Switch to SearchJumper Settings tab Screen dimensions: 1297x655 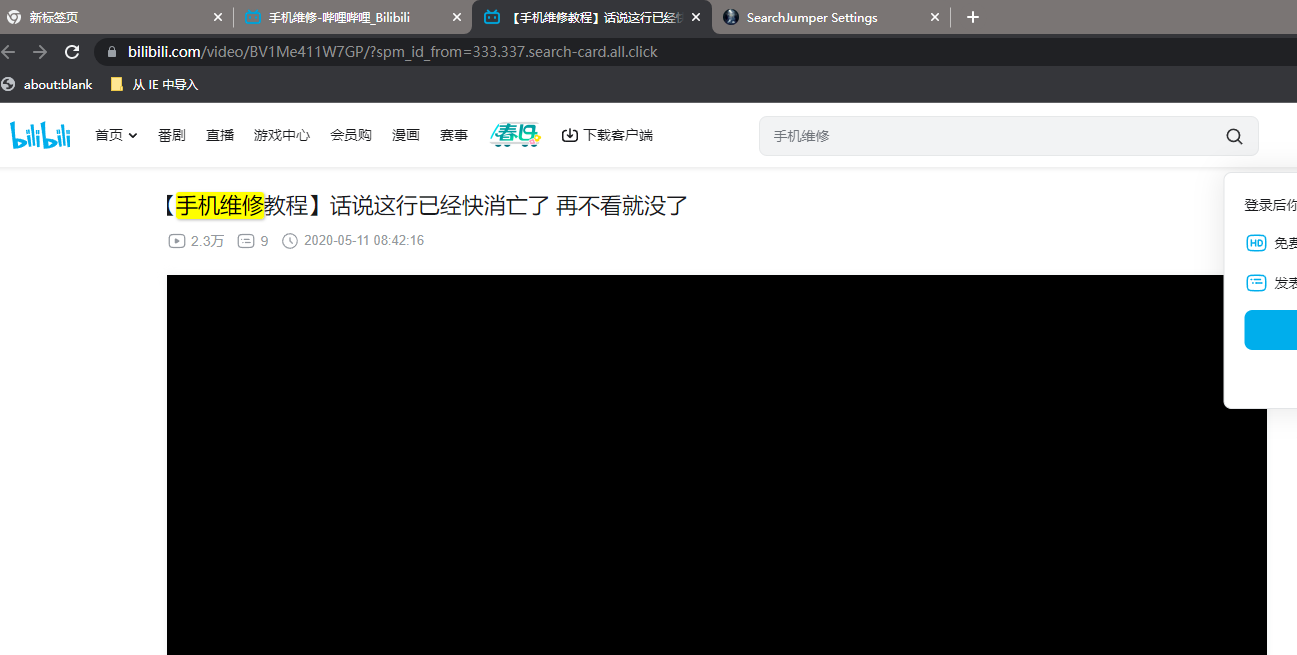click(831, 17)
